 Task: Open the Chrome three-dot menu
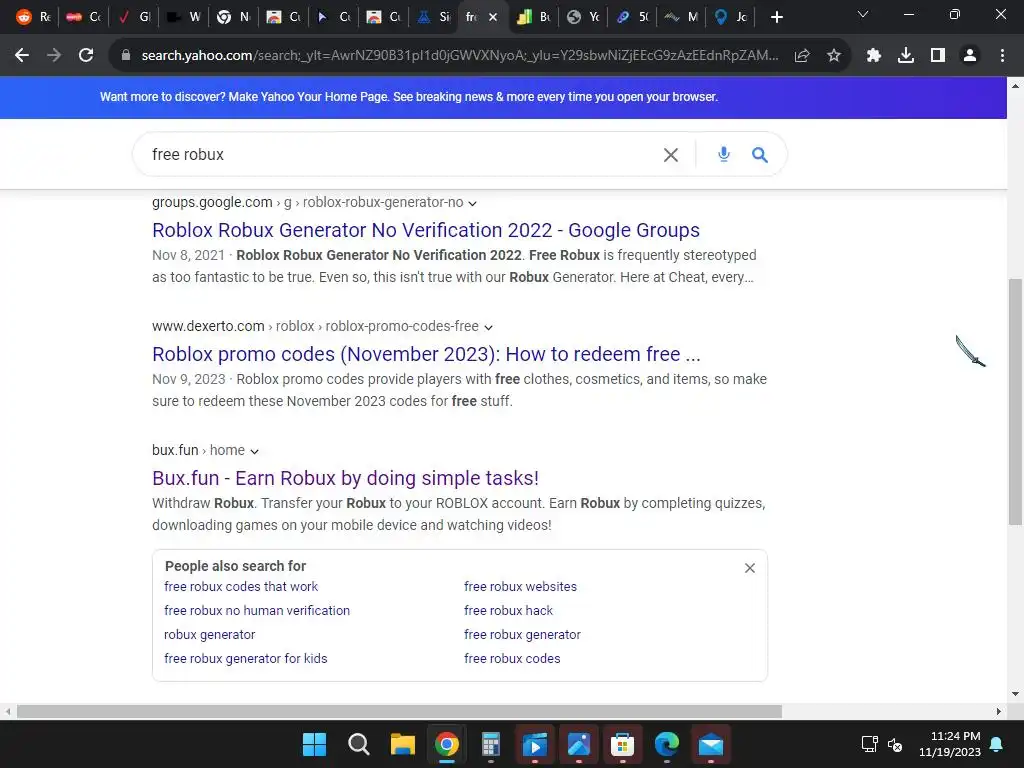(1002, 56)
